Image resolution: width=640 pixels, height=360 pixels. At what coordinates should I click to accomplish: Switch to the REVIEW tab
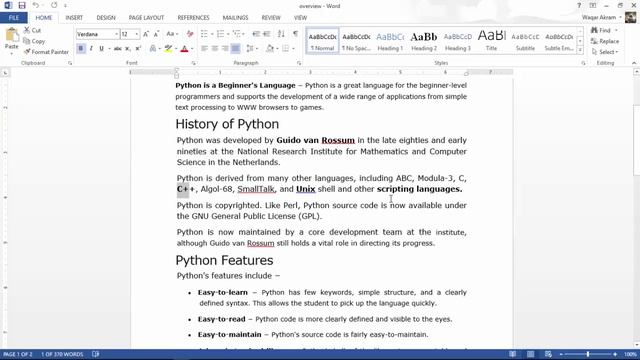271,18
